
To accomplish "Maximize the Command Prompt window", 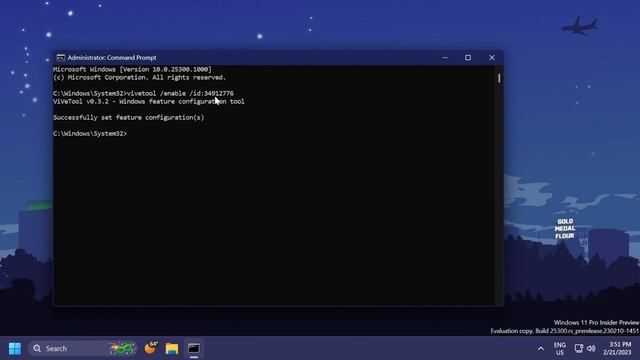I will (468, 58).
